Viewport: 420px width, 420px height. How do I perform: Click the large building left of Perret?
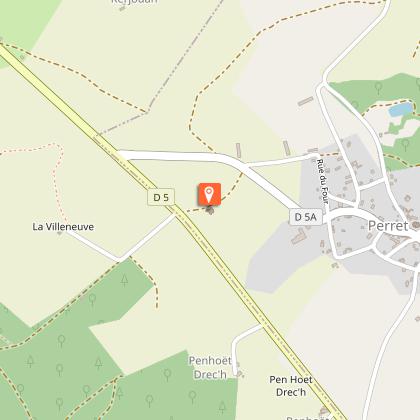[299, 236]
